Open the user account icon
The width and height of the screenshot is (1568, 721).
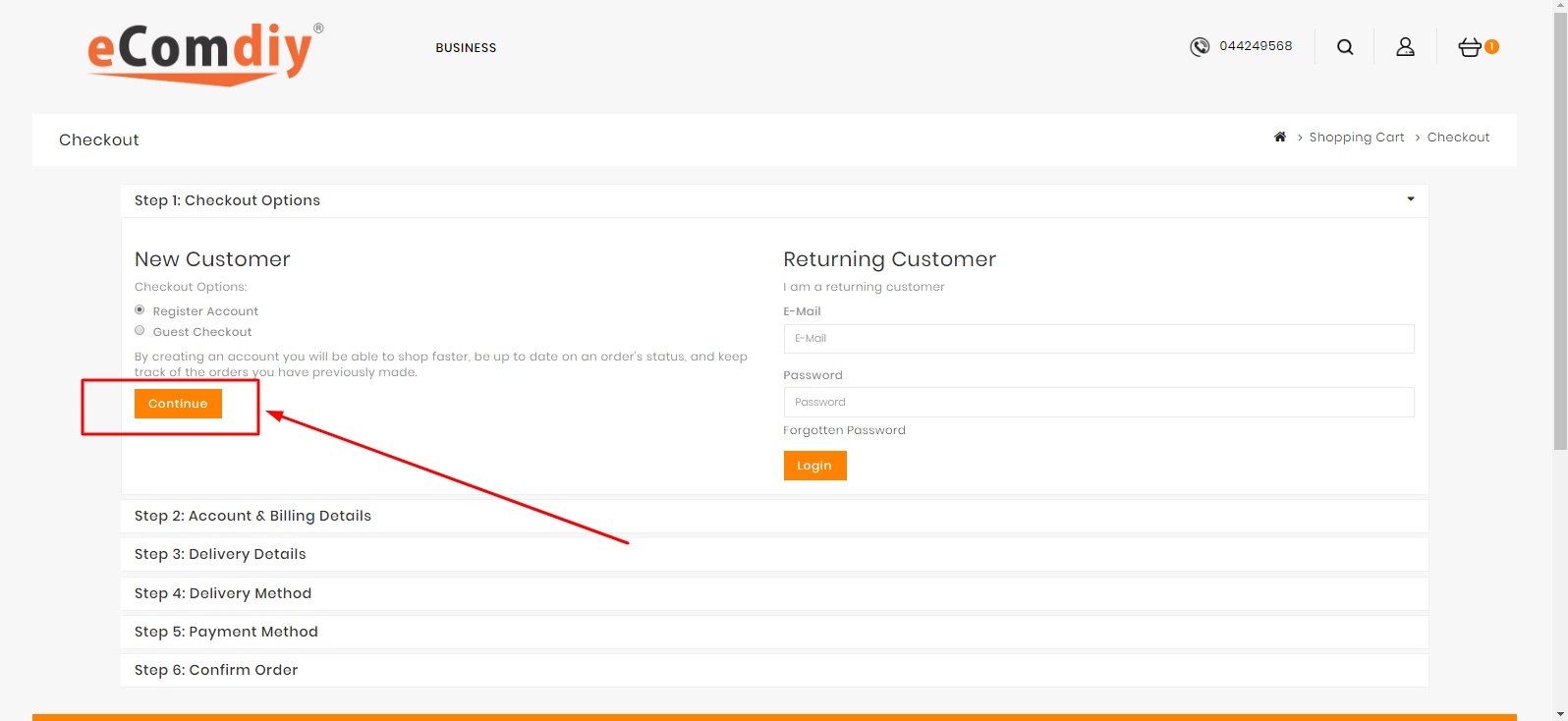(x=1405, y=47)
